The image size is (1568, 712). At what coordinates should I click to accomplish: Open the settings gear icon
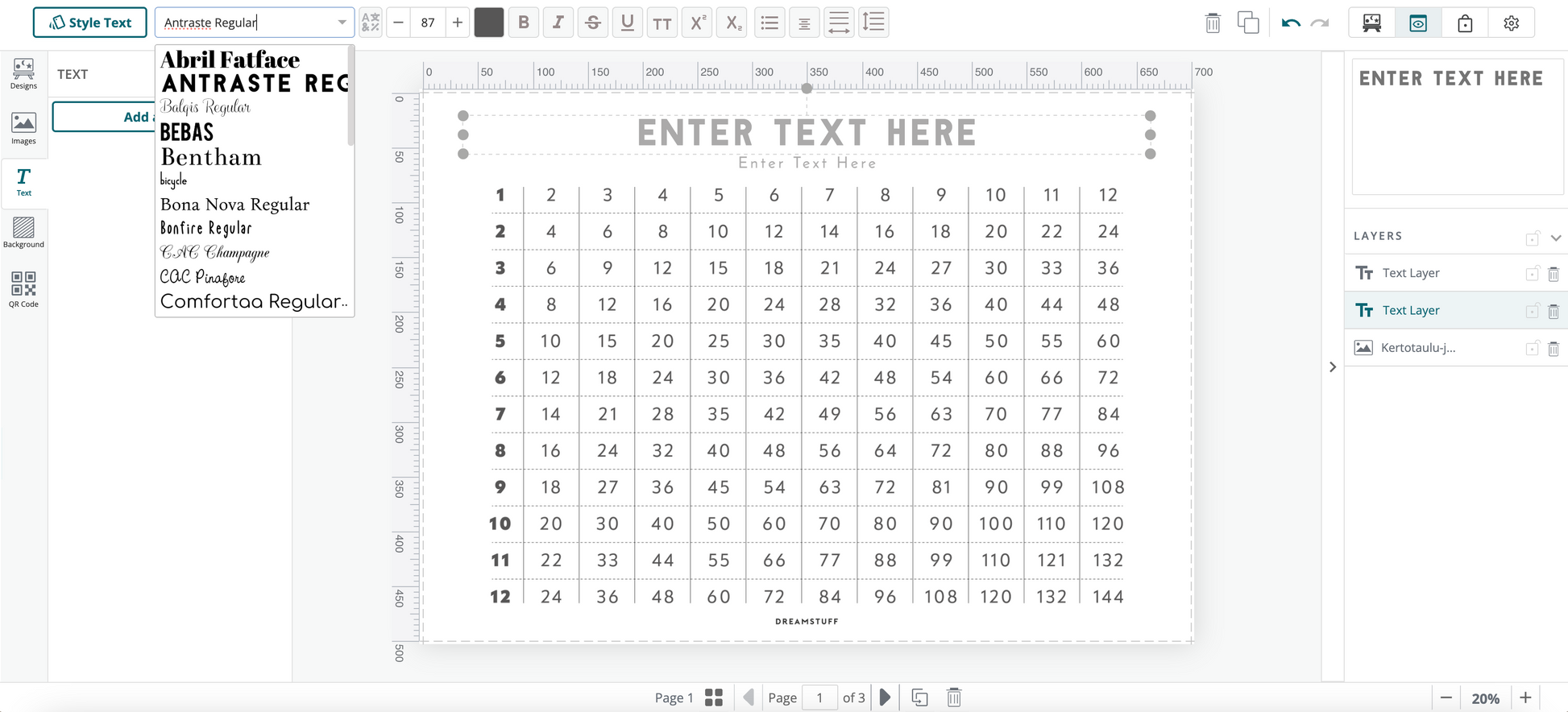[x=1512, y=23]
